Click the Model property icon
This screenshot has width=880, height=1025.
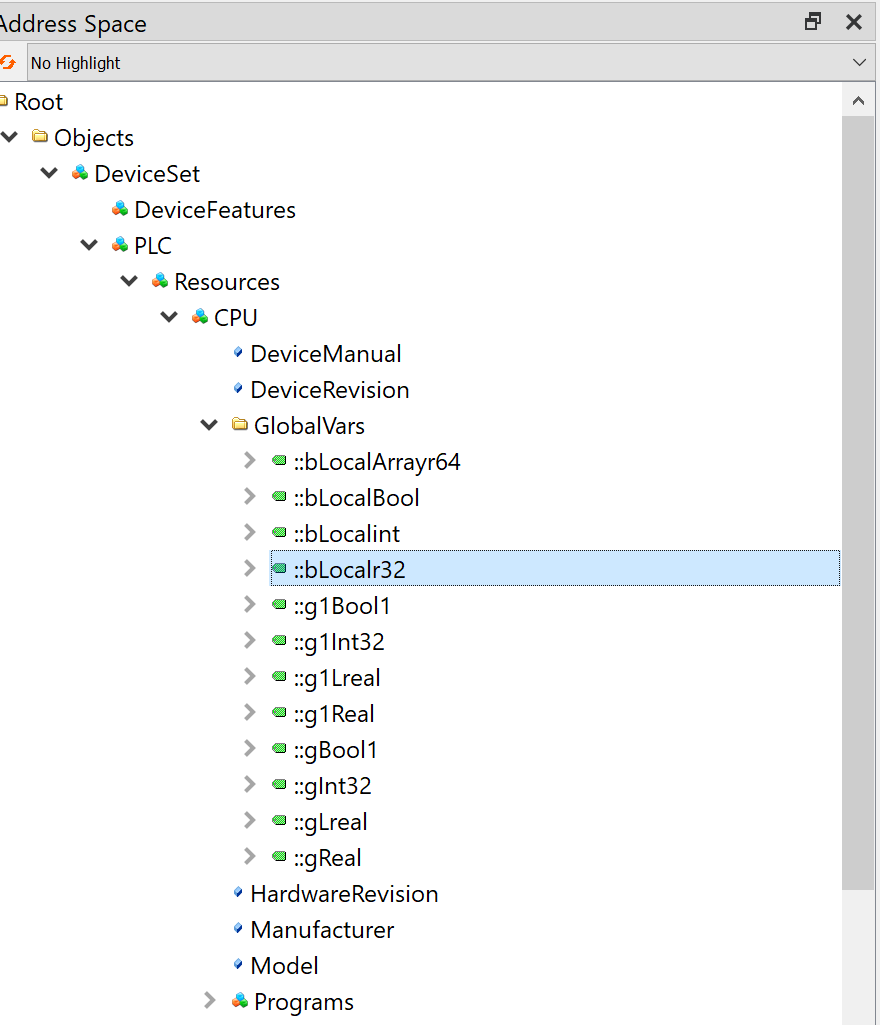[x=238, y=964]
